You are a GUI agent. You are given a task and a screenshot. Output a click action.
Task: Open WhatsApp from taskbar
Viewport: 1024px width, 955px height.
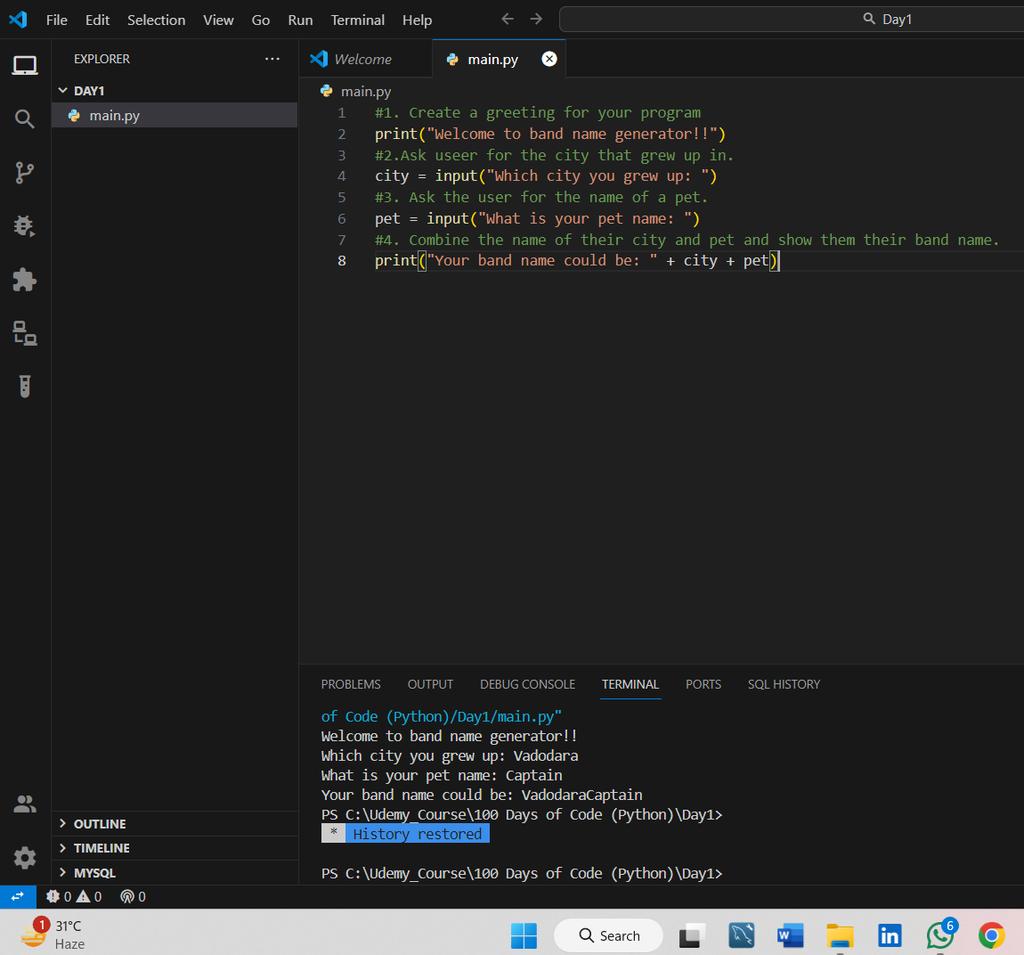click(940, 935)
